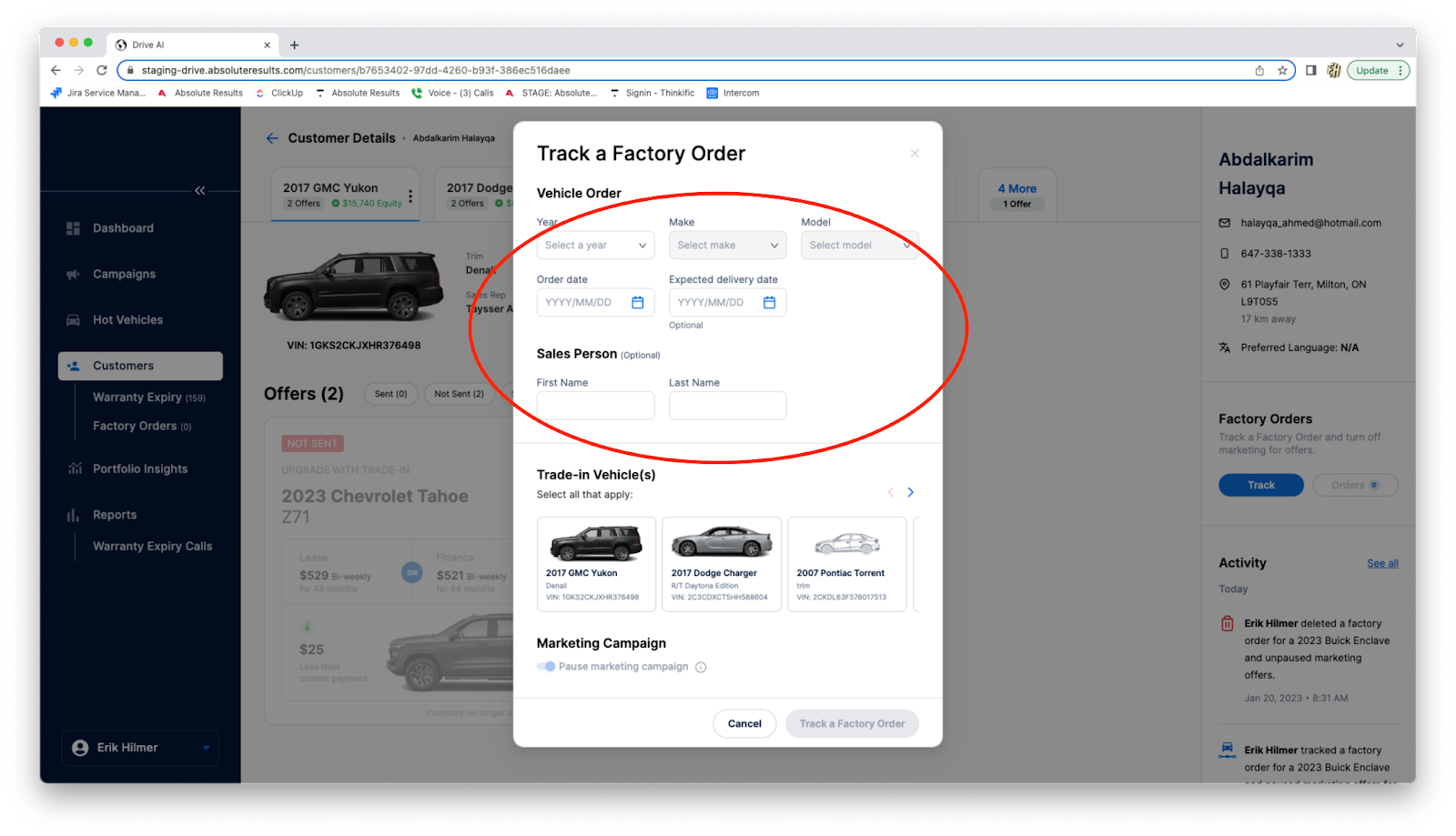Select the 2017 GMC Yukon trade-in card
Screen dimensions: 1456x836
coord(595,564)
